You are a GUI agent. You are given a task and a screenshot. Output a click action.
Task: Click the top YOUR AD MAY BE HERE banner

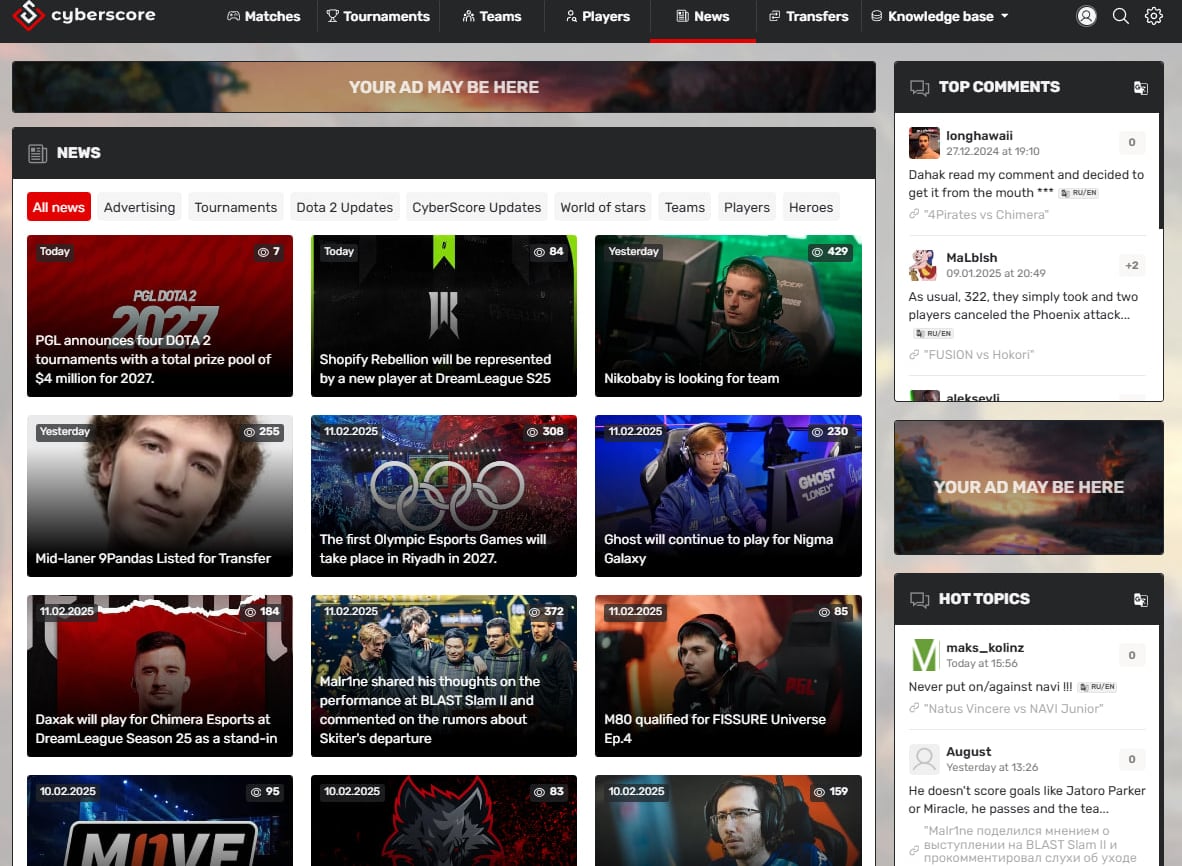[444, 87]
